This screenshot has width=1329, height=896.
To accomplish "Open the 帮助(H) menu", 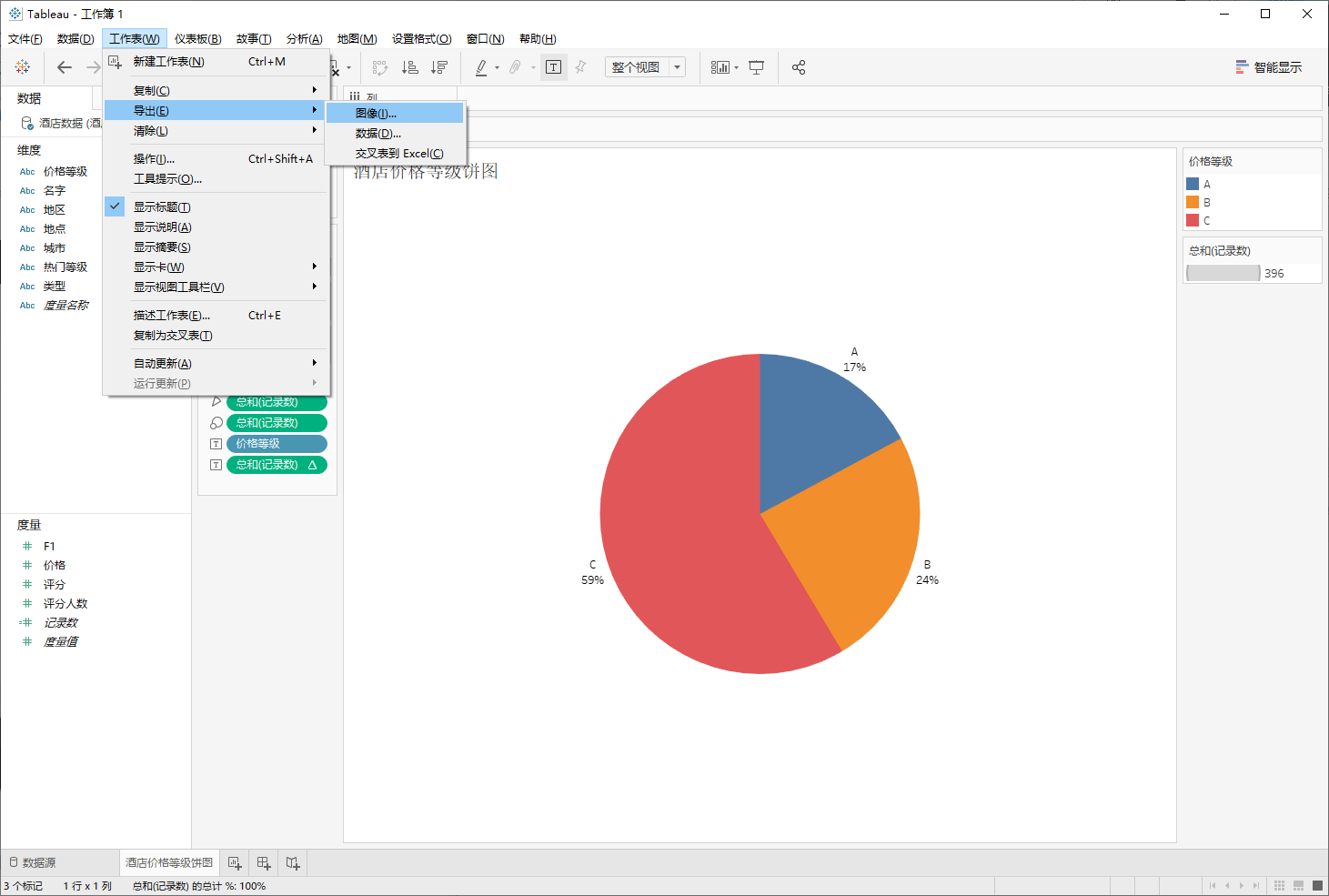I will (538, 39).
